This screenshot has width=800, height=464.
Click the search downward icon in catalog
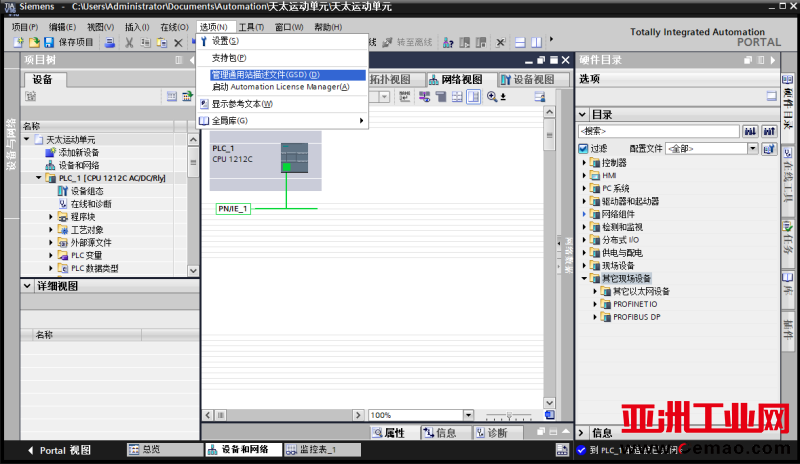[x=750, y=131]
